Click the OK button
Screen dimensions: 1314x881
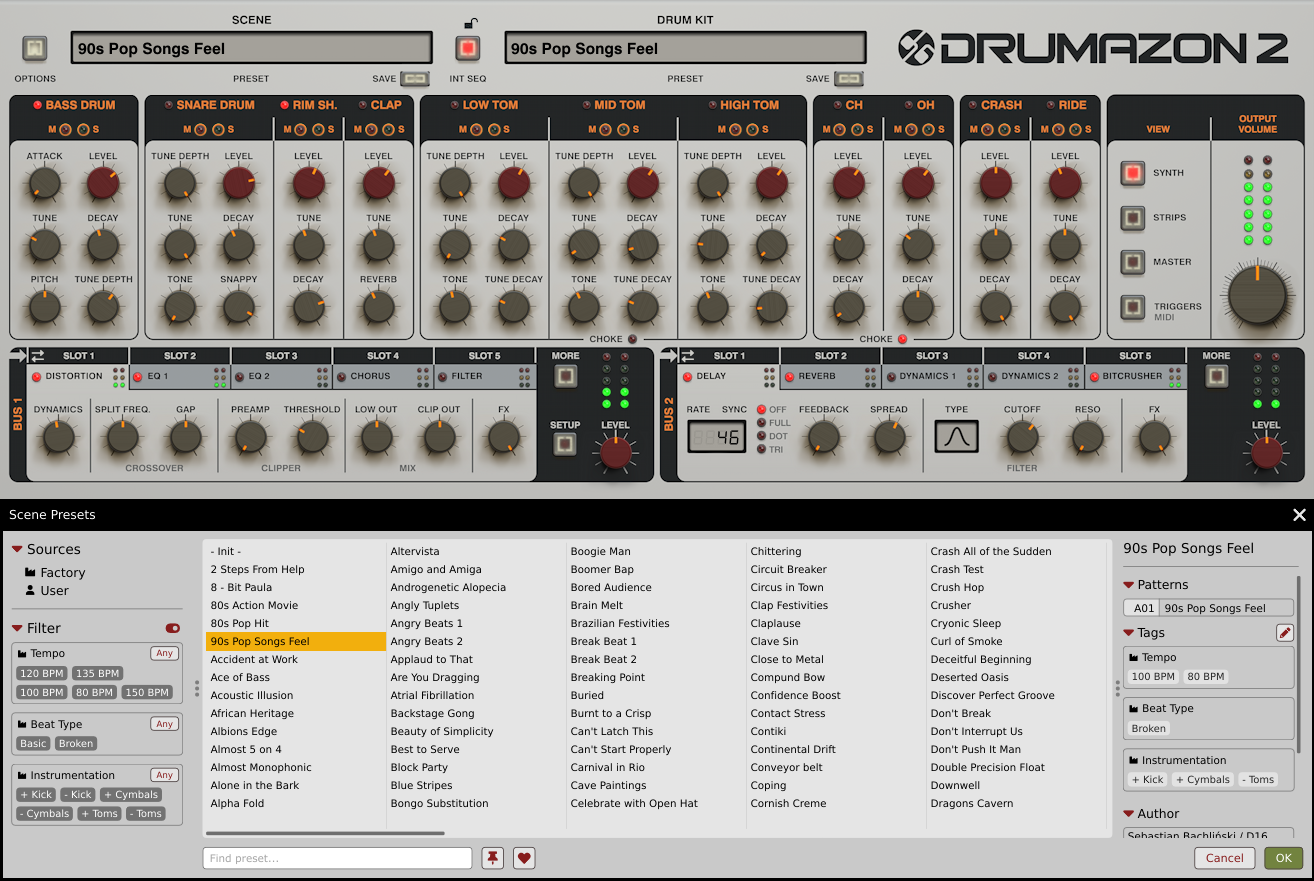point(1283,857)
